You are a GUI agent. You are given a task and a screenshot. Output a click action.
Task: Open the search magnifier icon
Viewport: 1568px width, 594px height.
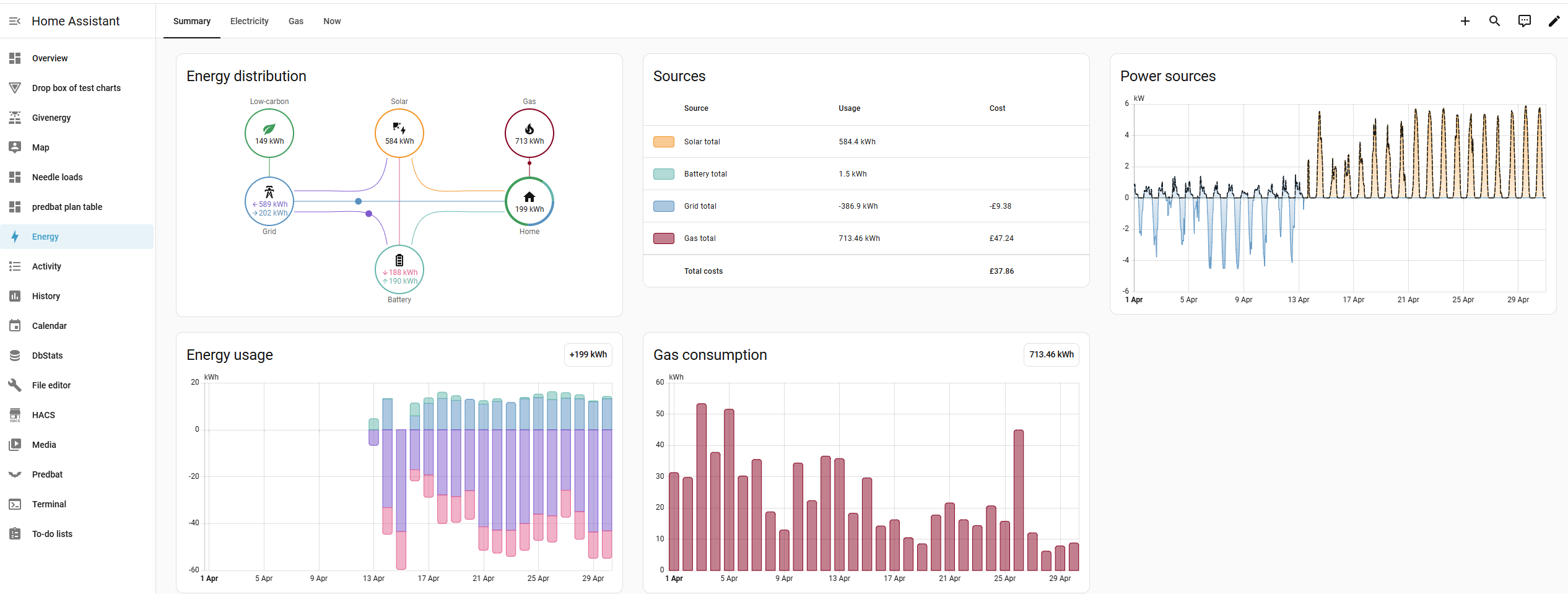[1495, 21]
